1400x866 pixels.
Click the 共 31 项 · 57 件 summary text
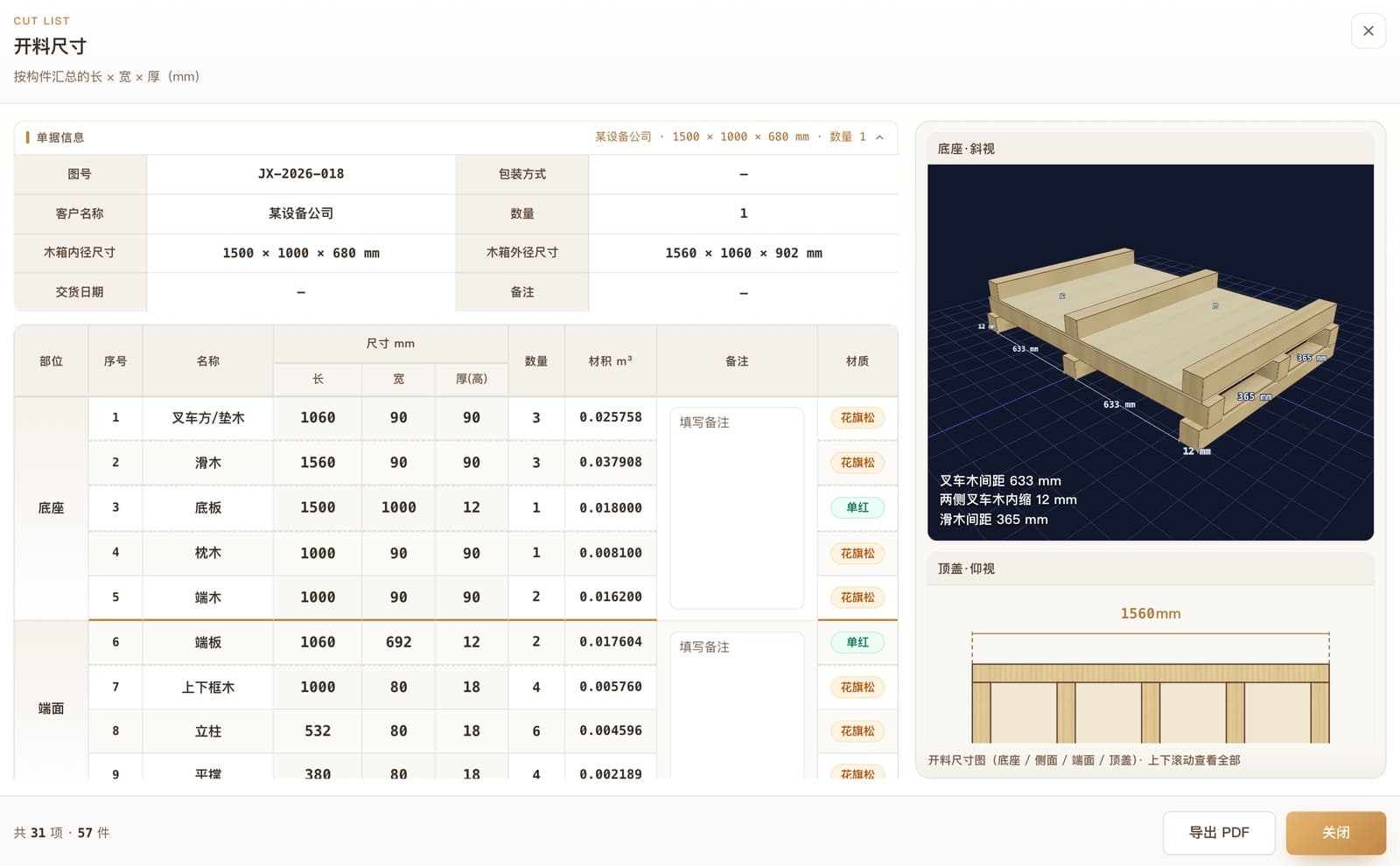pyautogui.click(x=61, y=833)
